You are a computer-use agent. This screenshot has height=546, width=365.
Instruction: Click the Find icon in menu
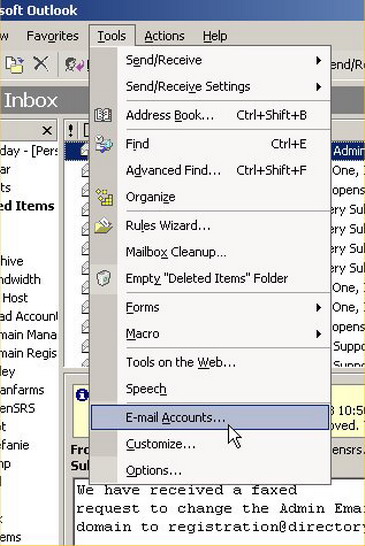click(104, 143)
